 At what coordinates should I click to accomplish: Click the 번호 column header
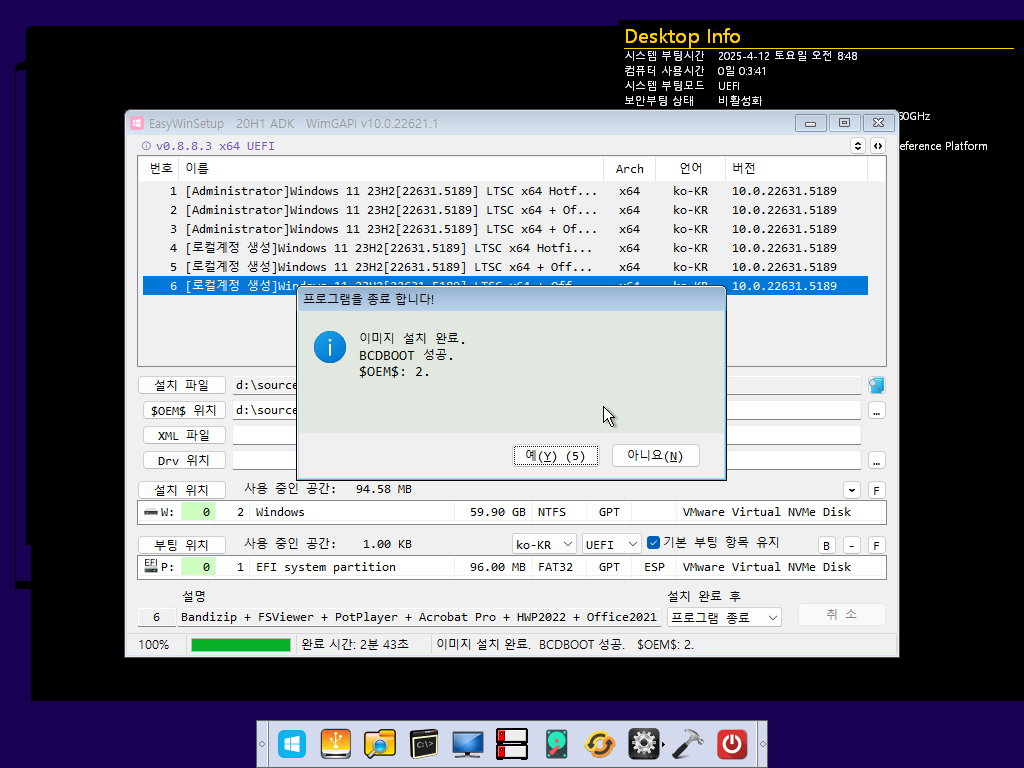point(161,168)
